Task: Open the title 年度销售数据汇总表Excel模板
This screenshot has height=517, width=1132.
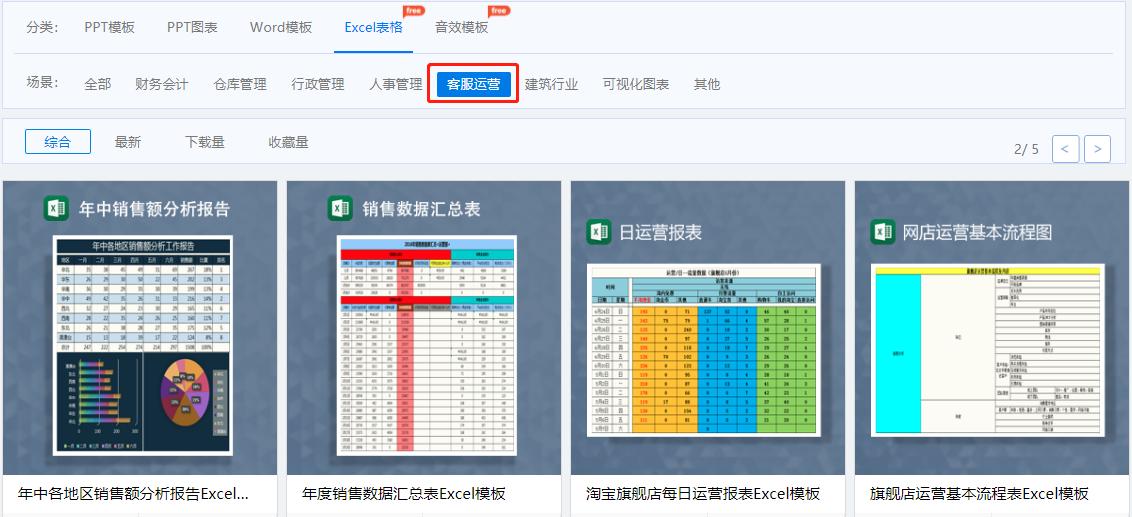Action: (x=404, y=494)
